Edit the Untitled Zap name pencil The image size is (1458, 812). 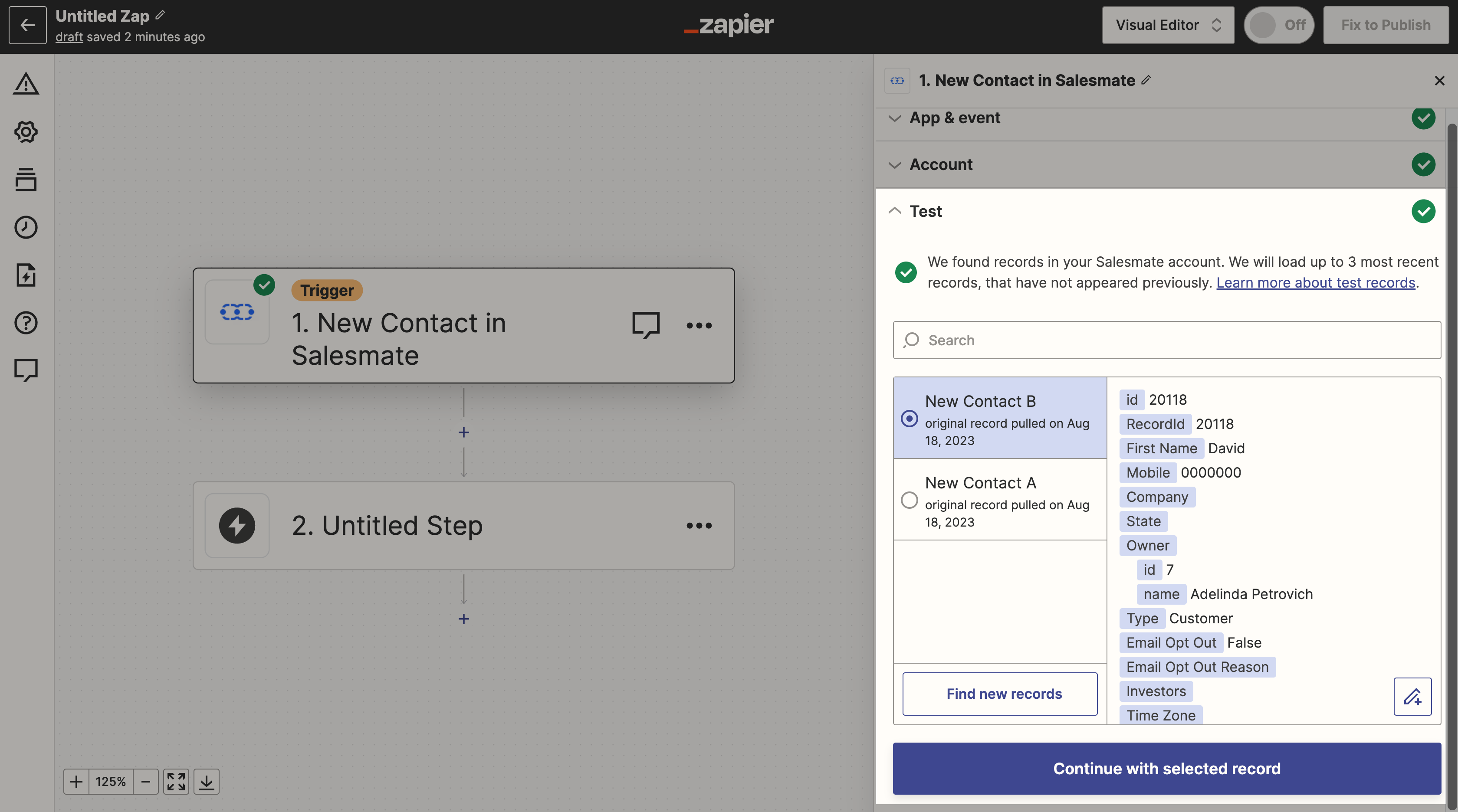[160, 15]
